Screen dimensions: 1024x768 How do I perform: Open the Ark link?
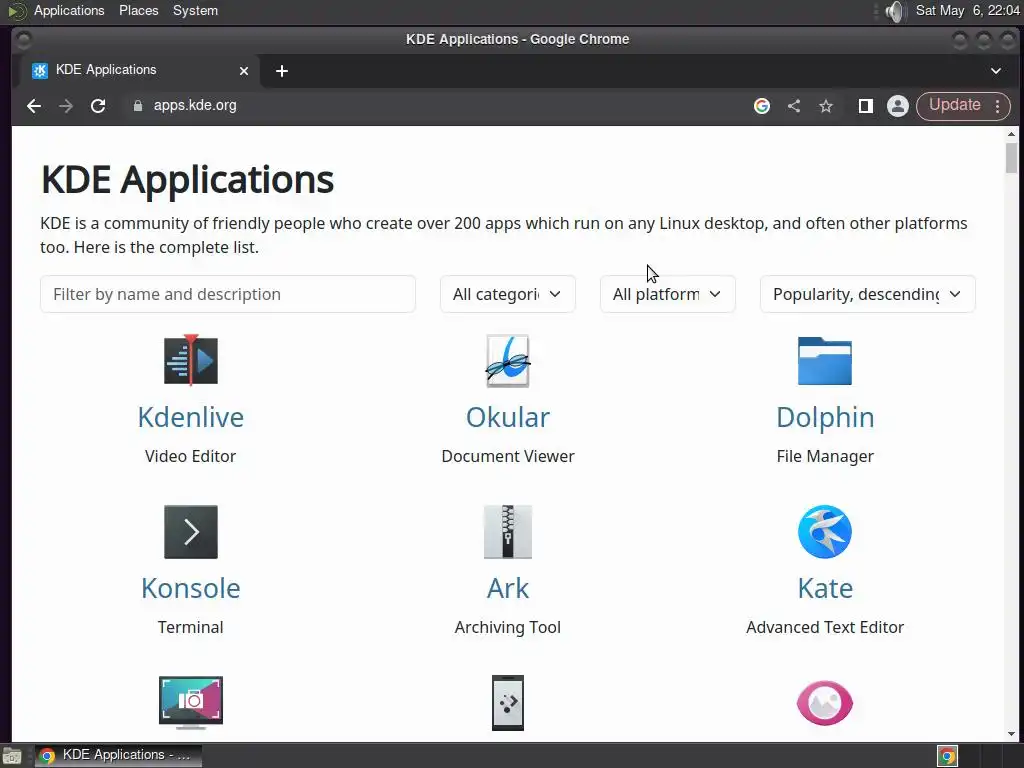click(508, 588)
